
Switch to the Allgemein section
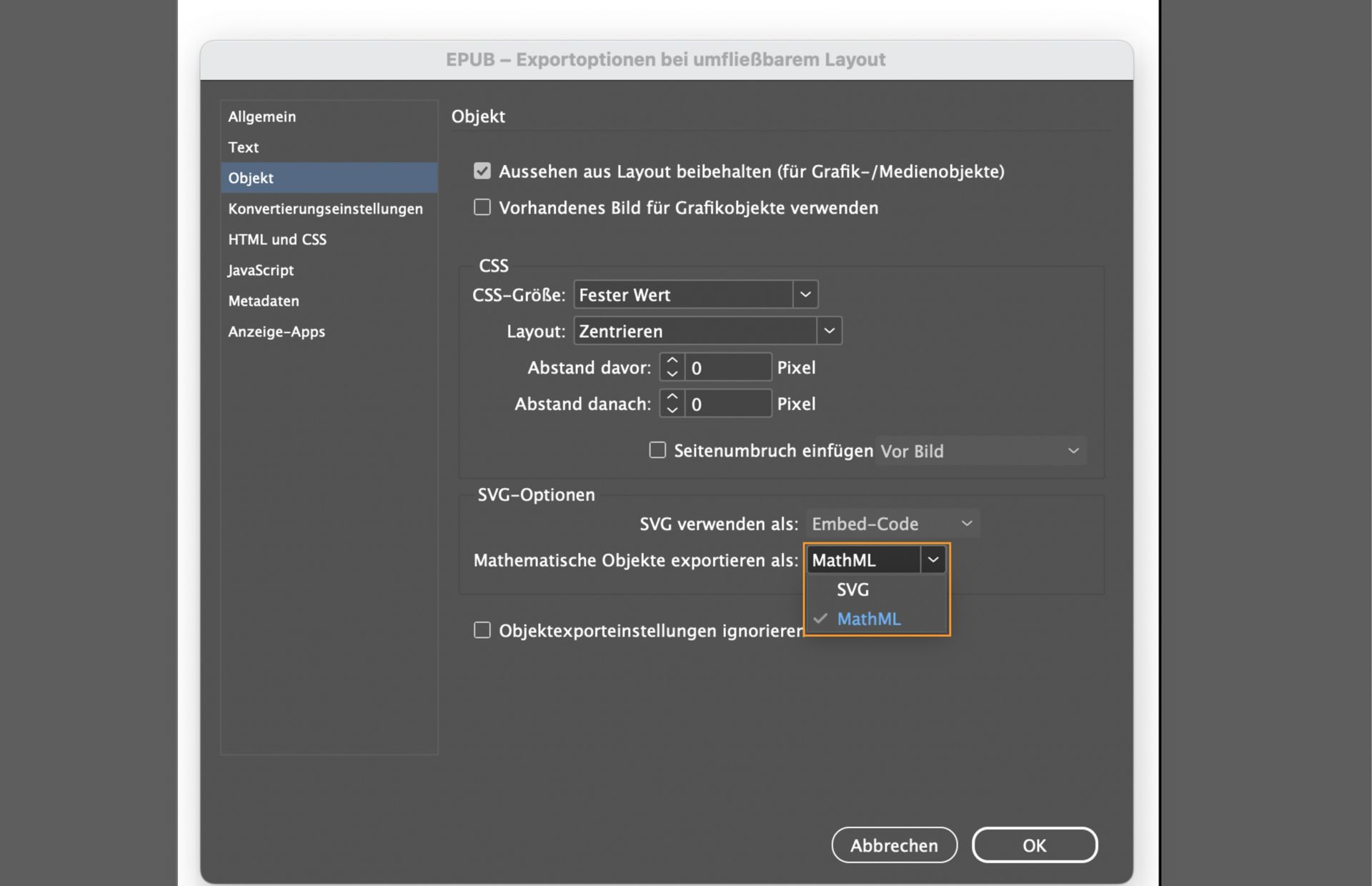[x=262, y=116]
